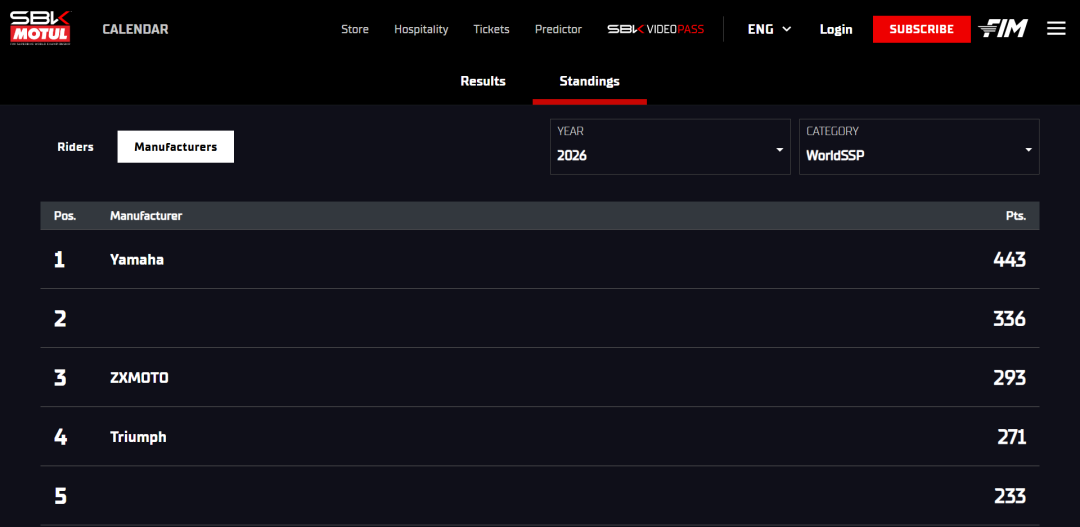The image size is (1080, 527).
Task: Open the hamburger main menu
Action: (1056, 29)
